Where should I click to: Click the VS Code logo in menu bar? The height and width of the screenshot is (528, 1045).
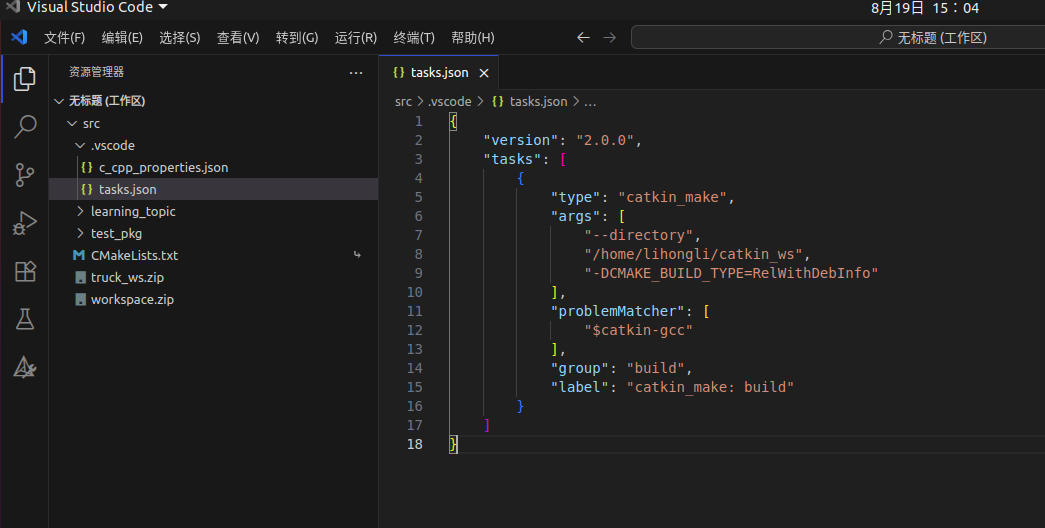coord(19,37)
